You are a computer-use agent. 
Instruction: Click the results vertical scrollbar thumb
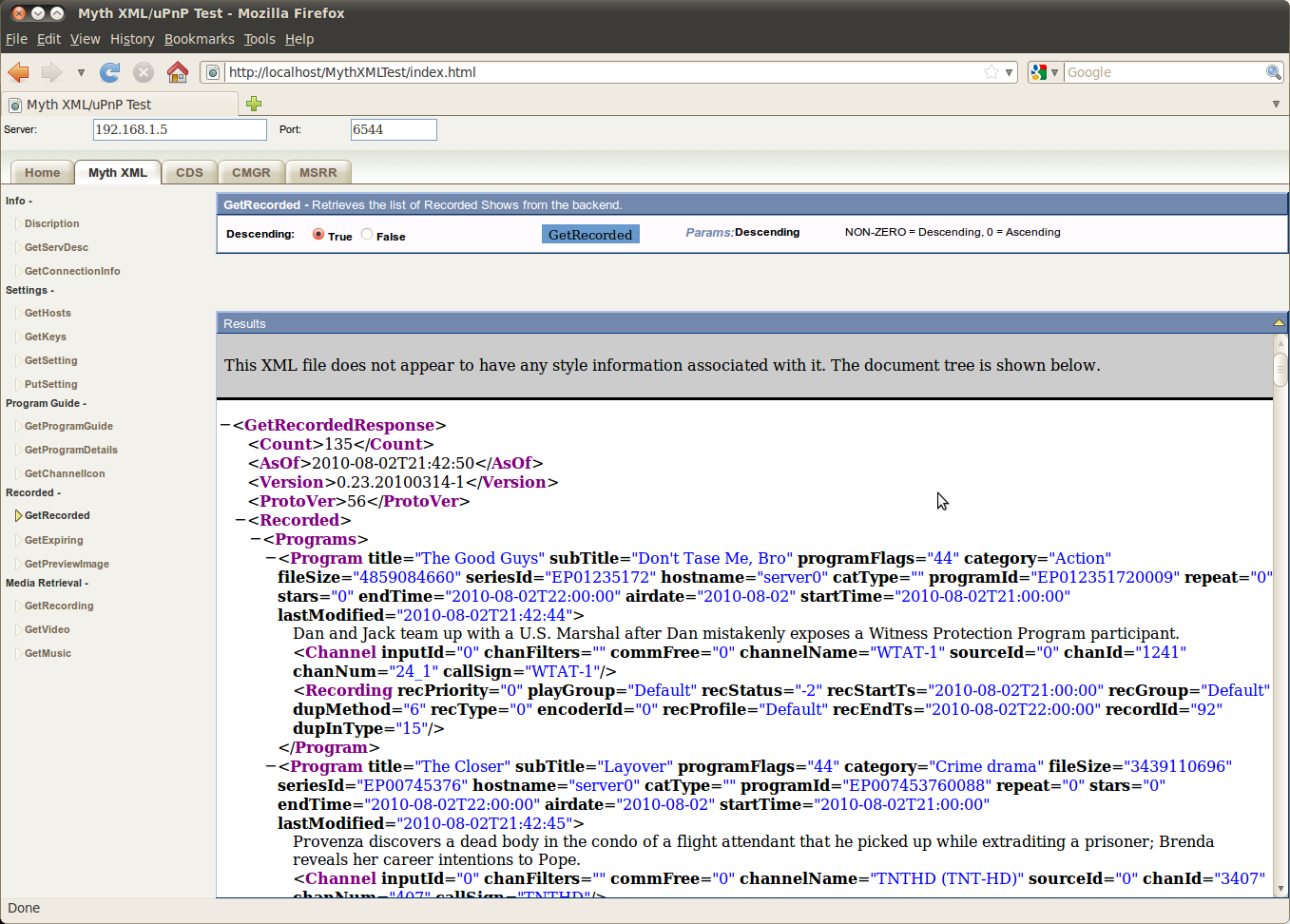click(1280, 369)
